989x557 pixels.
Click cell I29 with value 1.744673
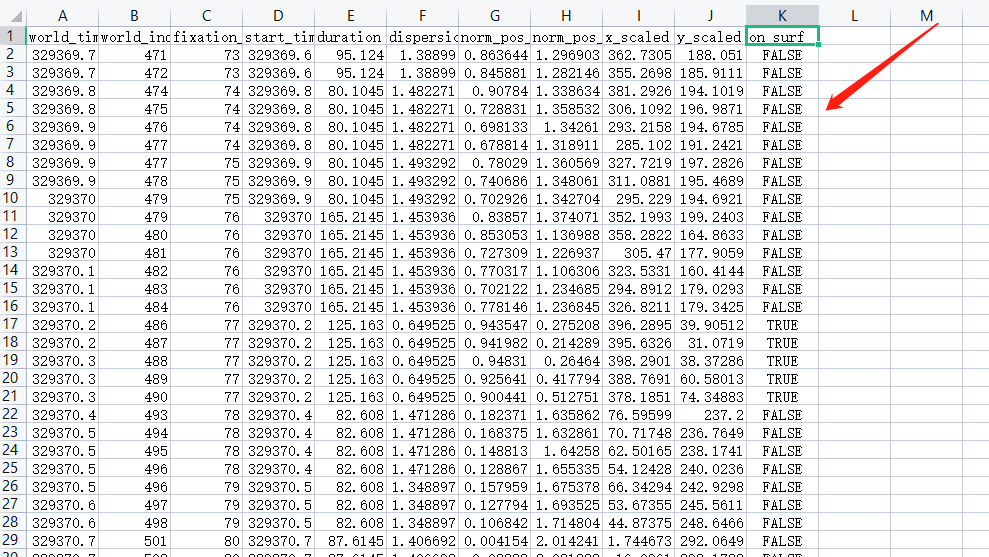coord(638,541)
